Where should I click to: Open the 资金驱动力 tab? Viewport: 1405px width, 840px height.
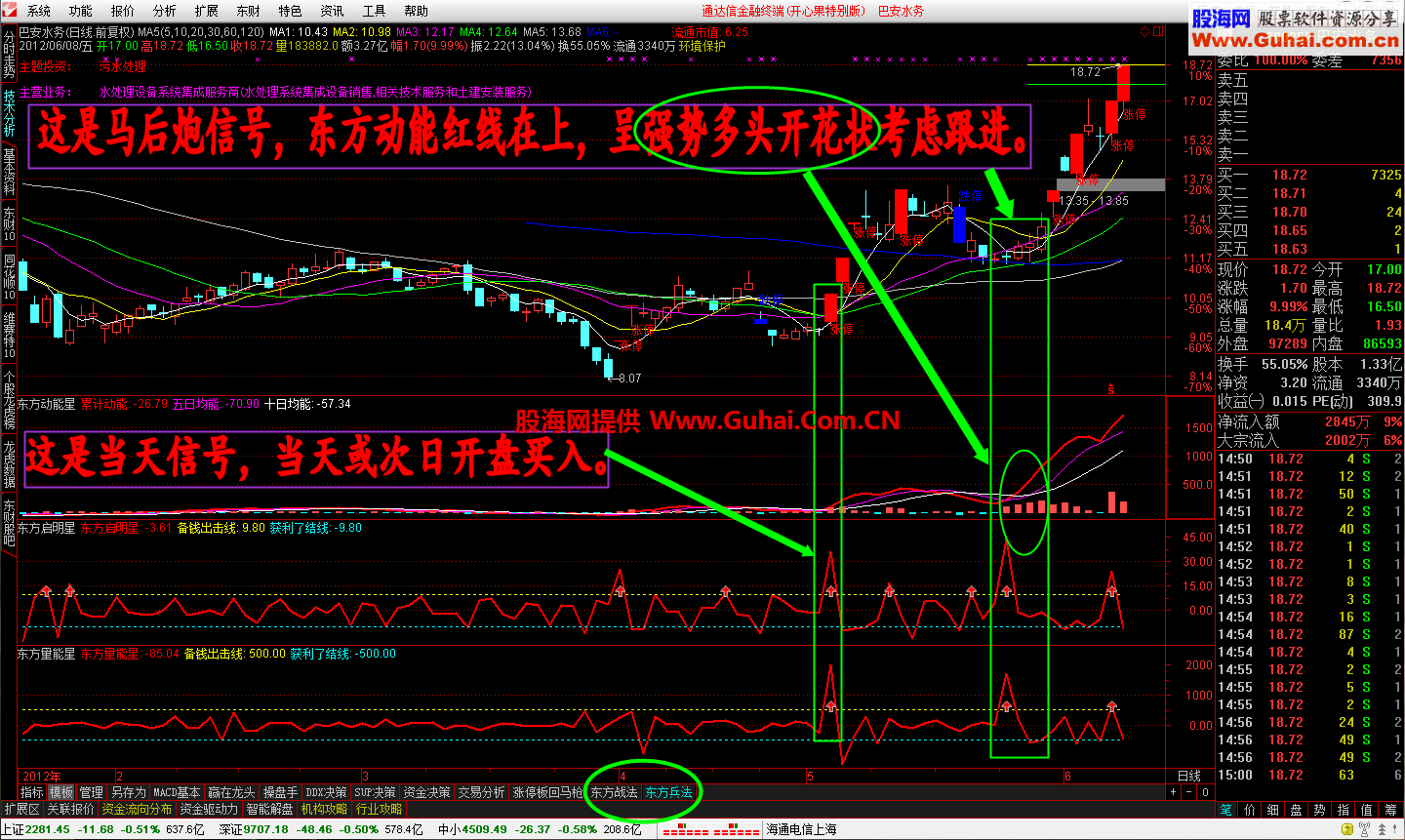tap(208, 809)
